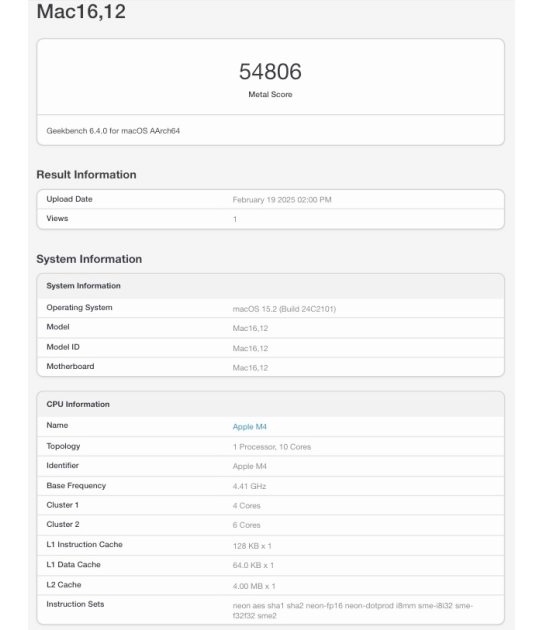Select the 4 Cores value for Cluster 1

pyautogui.click(x=246, y=505)
